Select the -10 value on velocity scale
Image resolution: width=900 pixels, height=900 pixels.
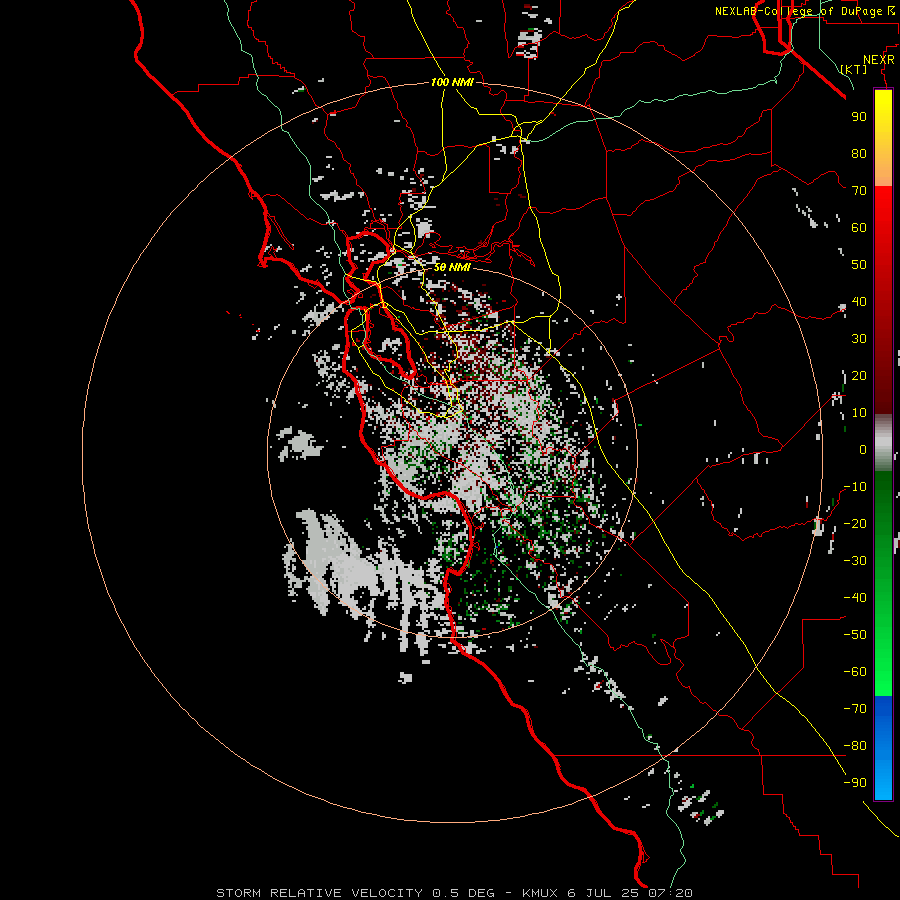pyautogui.click(x=855, y=487)
